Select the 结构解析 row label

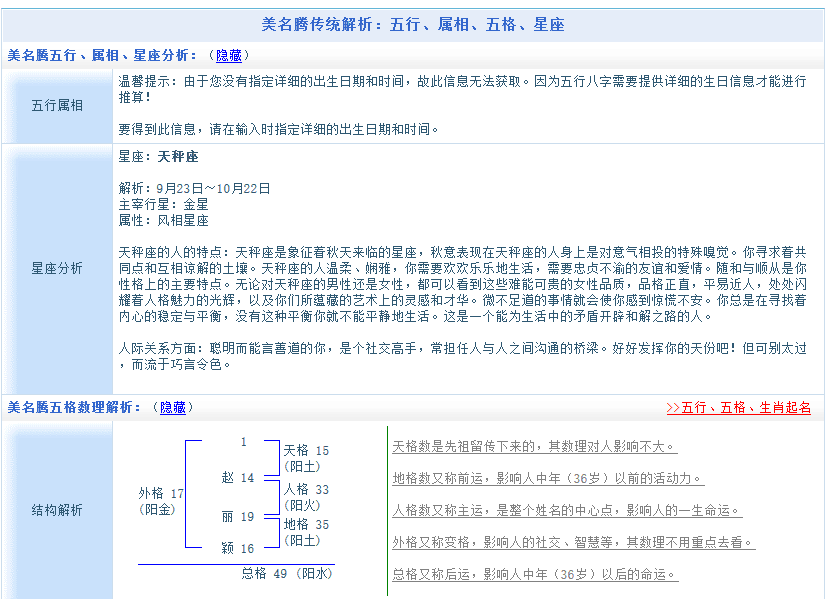[x=57, y=510]
